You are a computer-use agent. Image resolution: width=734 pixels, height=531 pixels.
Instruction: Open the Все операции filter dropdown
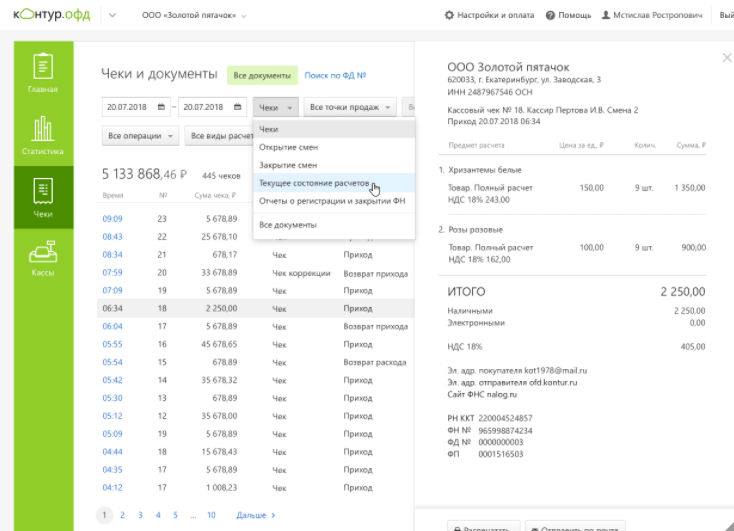coord(139,136)
